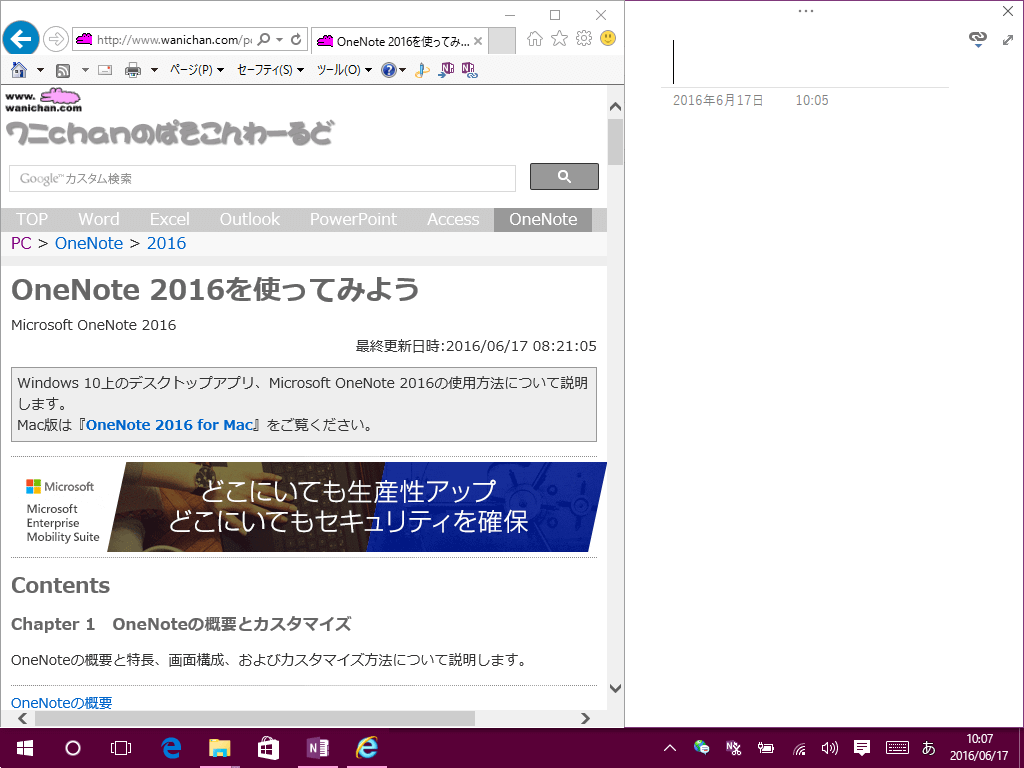Click the smiley feedback icon
The image size is (1024, 768).
click(608, 39)
